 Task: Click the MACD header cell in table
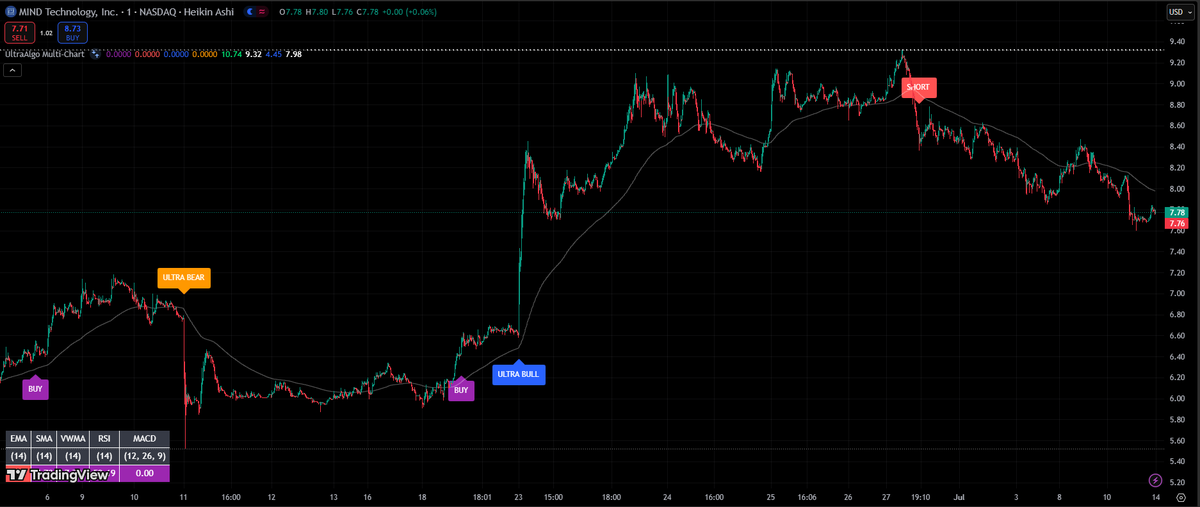click(x=144, y=438)
